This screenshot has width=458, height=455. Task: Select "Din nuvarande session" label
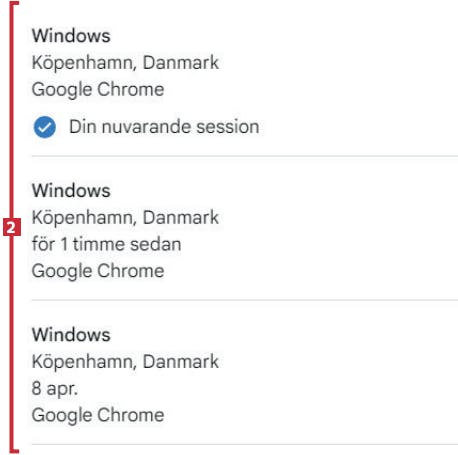pos(164,127)
